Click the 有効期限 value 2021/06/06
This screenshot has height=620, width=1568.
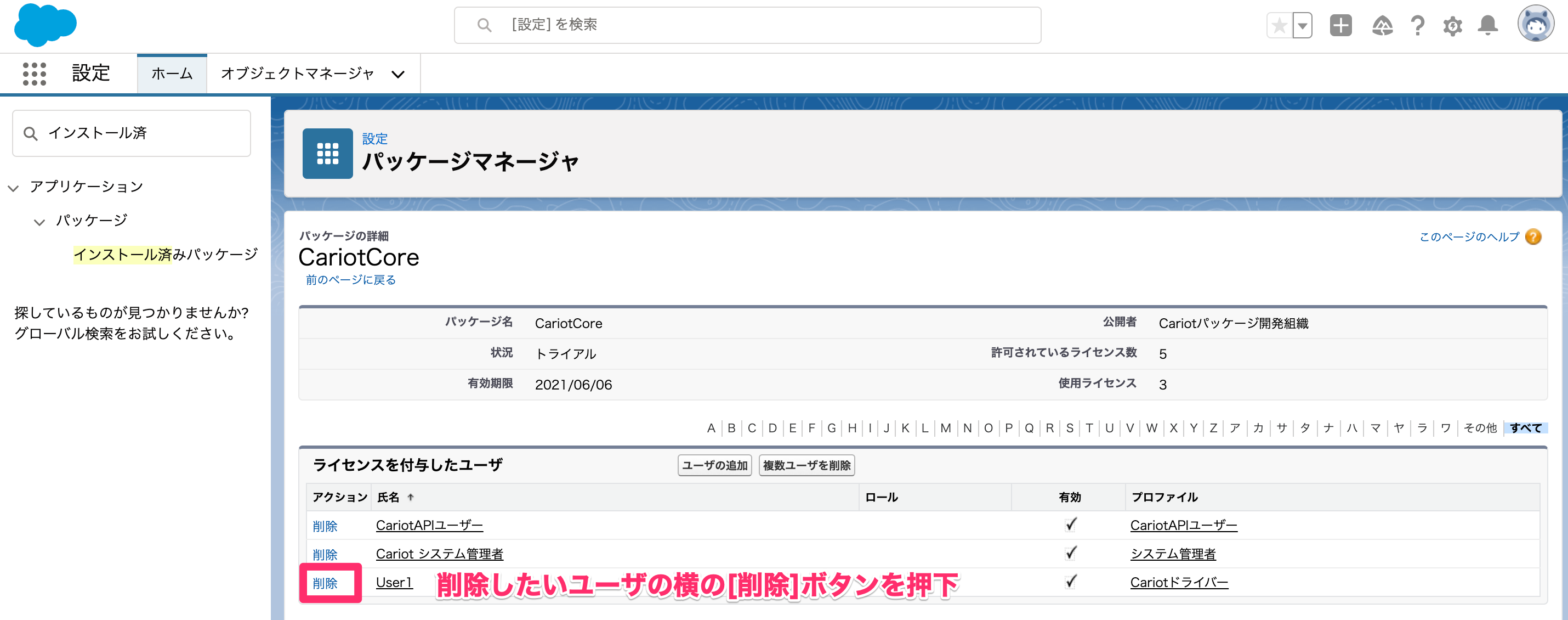tap(573, 385)
